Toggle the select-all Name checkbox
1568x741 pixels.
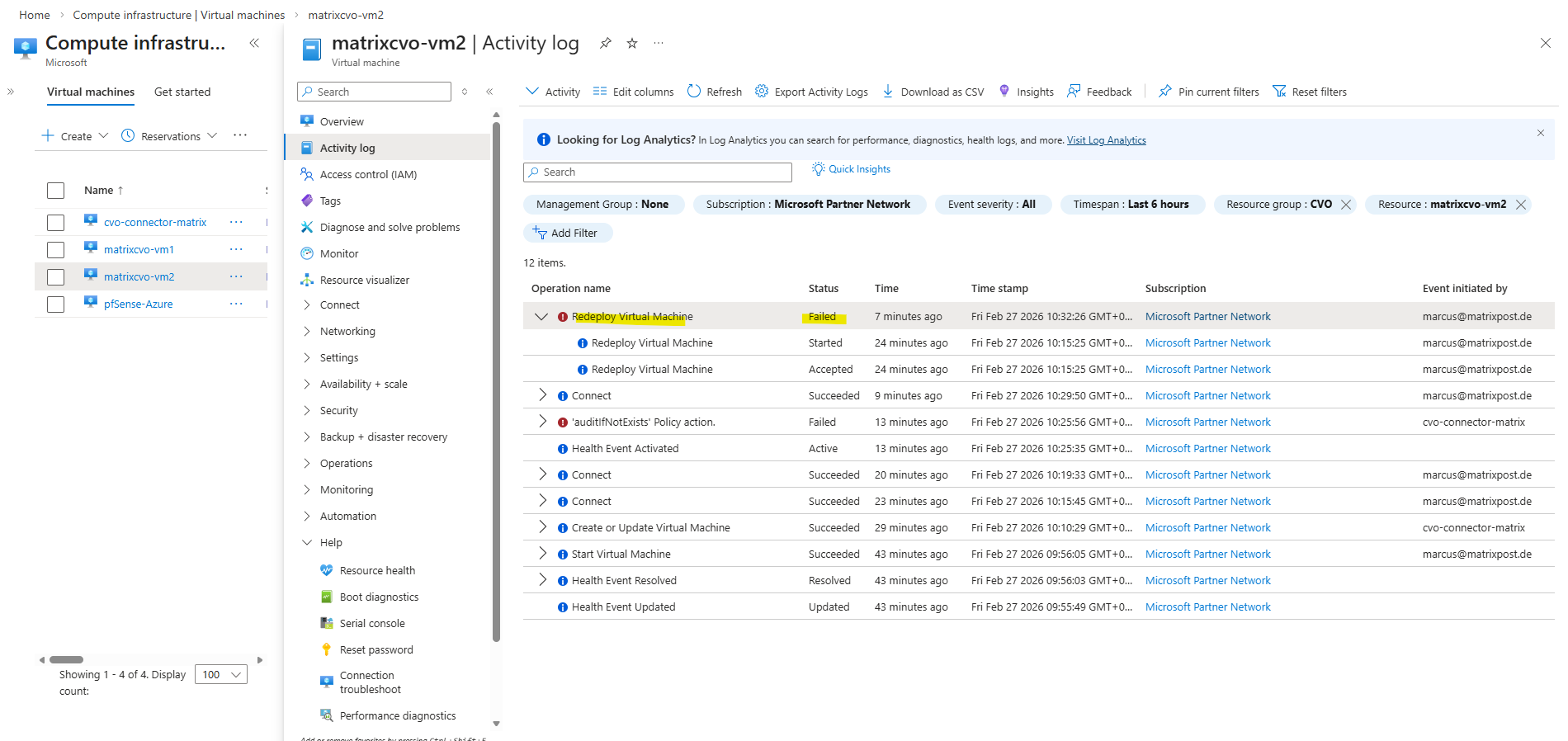[x=56, y=191]
